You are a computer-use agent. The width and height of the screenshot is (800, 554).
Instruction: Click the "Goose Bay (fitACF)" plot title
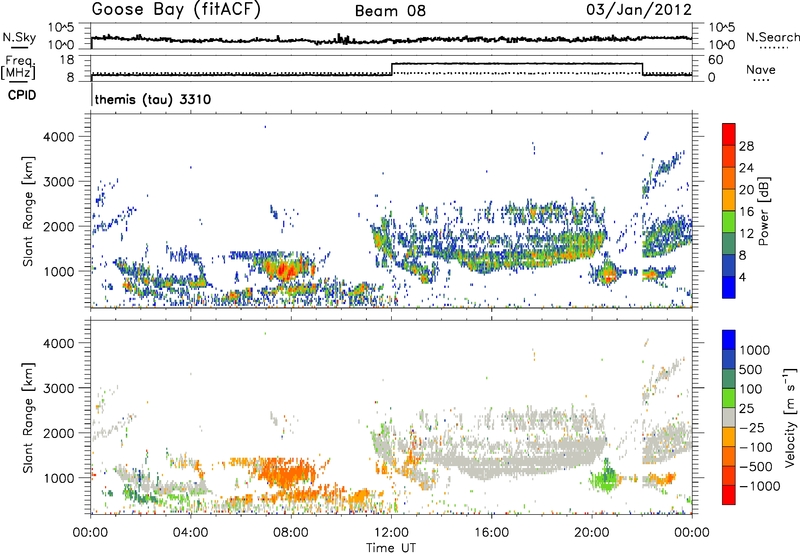click(176, 9)
